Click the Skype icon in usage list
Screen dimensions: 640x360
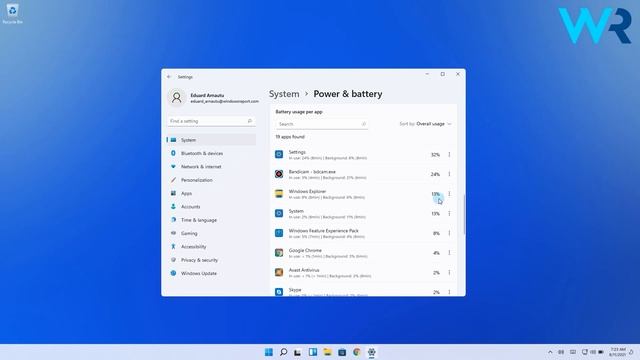(x=279, y=292)
